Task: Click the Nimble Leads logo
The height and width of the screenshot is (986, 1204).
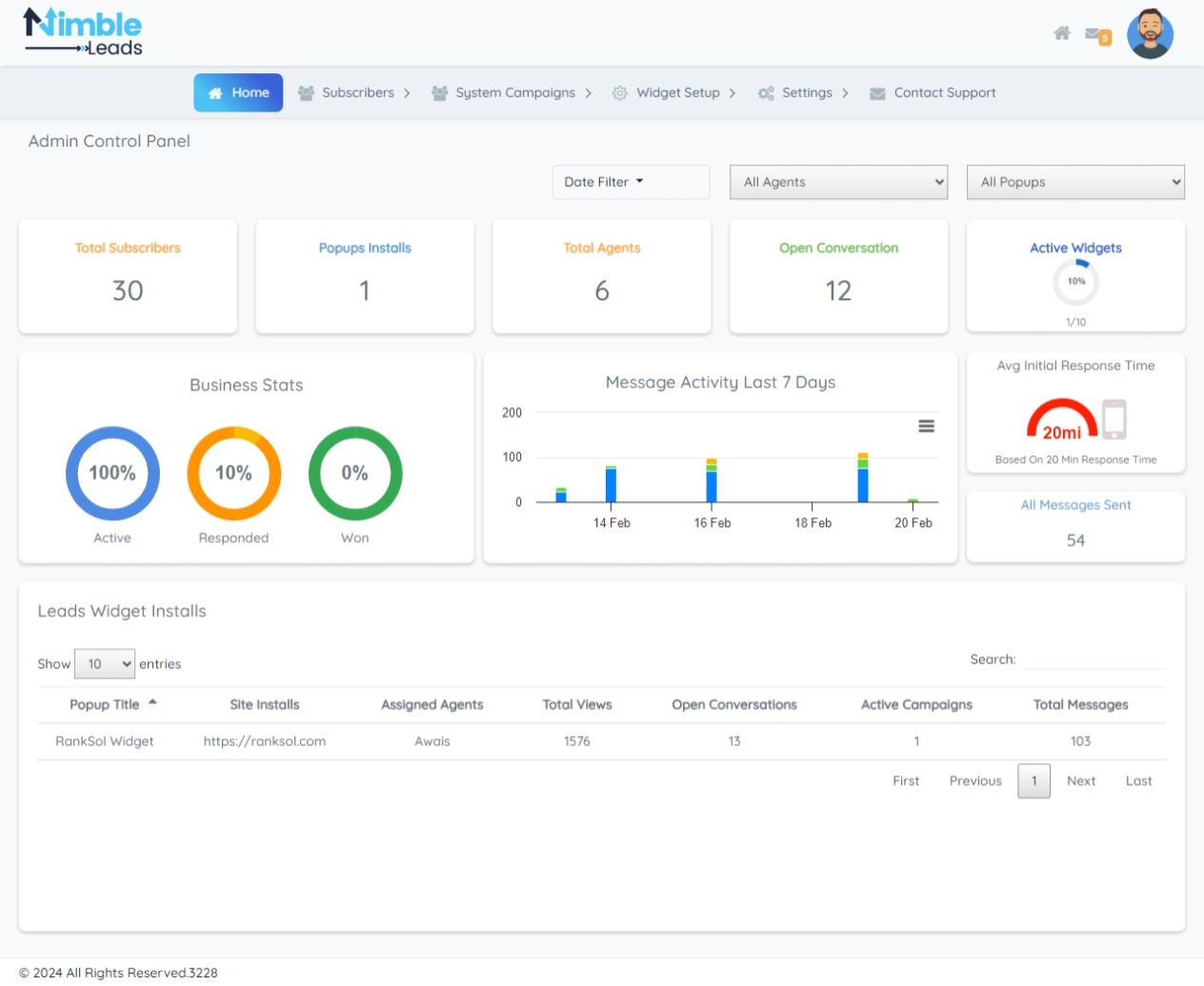Action: coord(83,33)
